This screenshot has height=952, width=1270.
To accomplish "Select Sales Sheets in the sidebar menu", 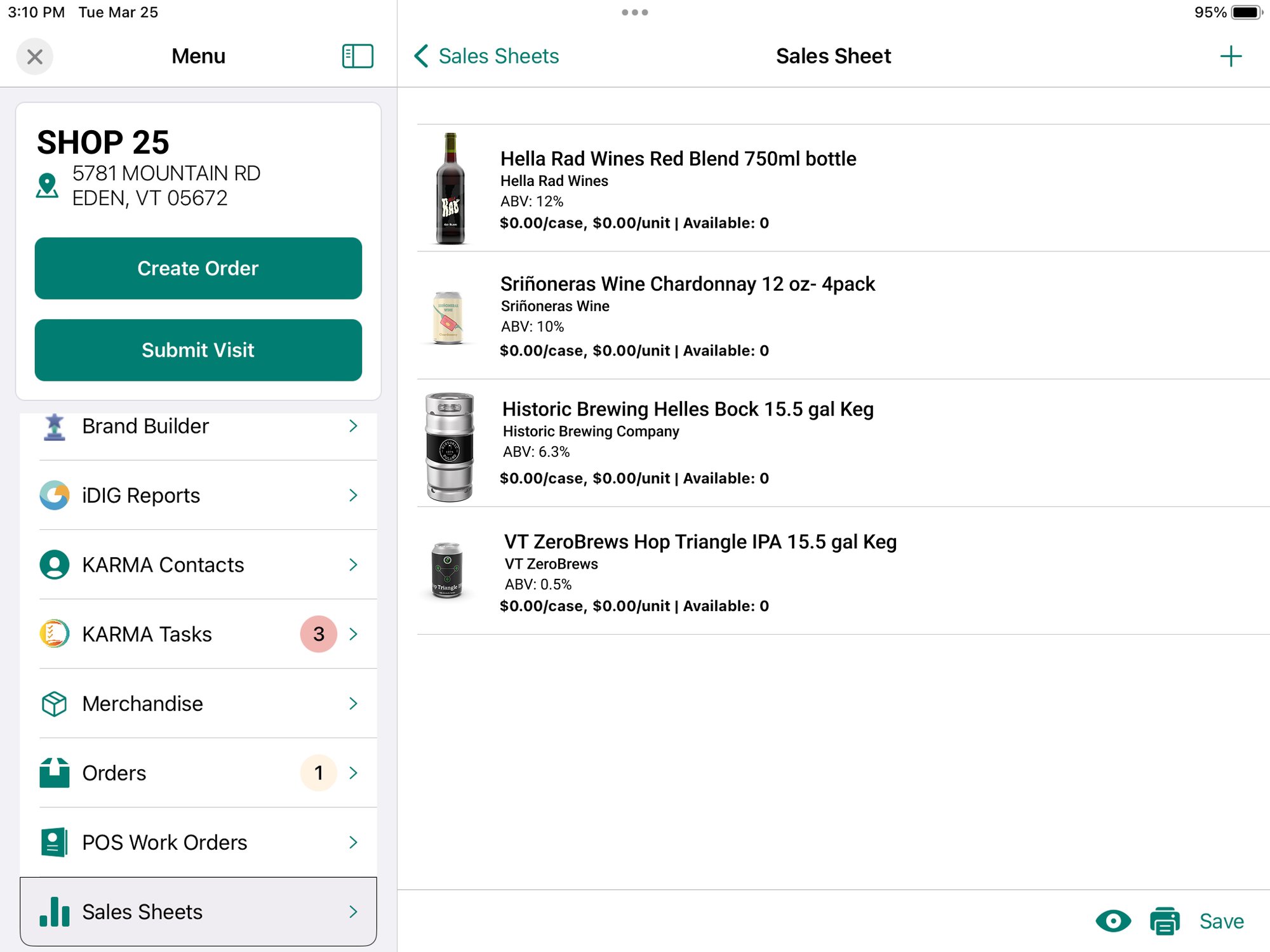I will pos(142,912).
